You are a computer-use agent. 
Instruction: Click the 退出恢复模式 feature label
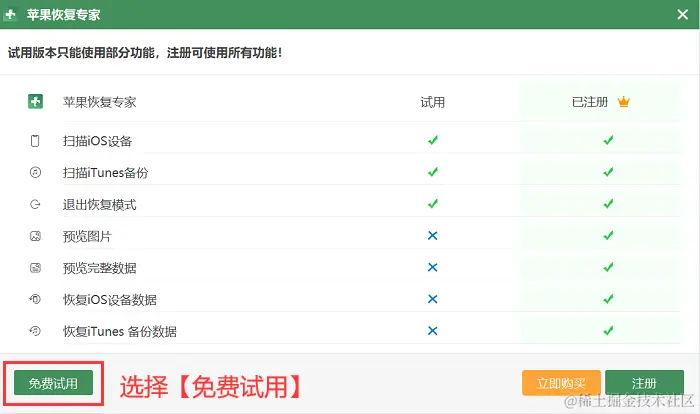point(100,205)
